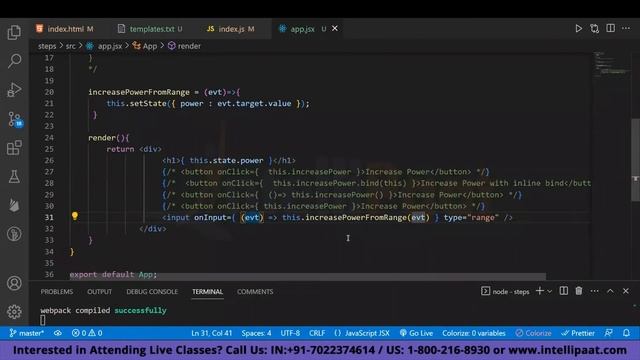Close the app.jsx tab
640x360 pixels.
click(x=335, y=29)
